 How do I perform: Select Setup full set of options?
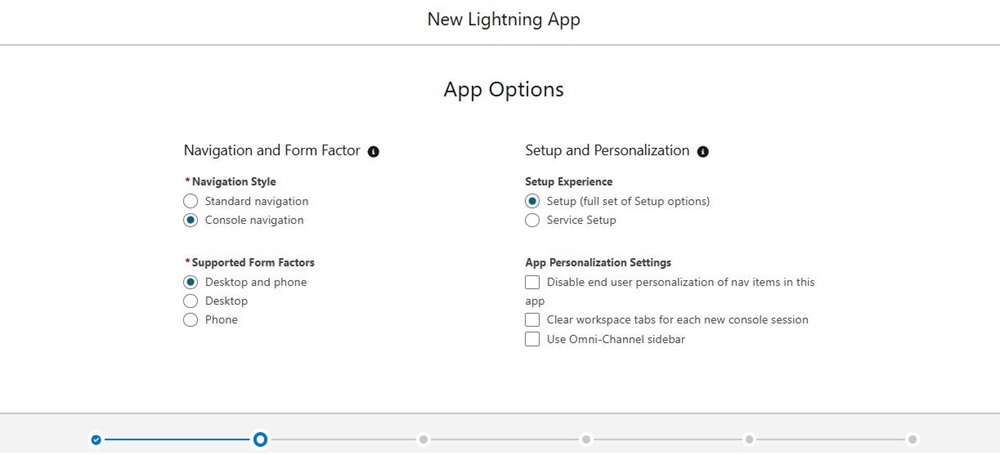[x=532, y=202]
